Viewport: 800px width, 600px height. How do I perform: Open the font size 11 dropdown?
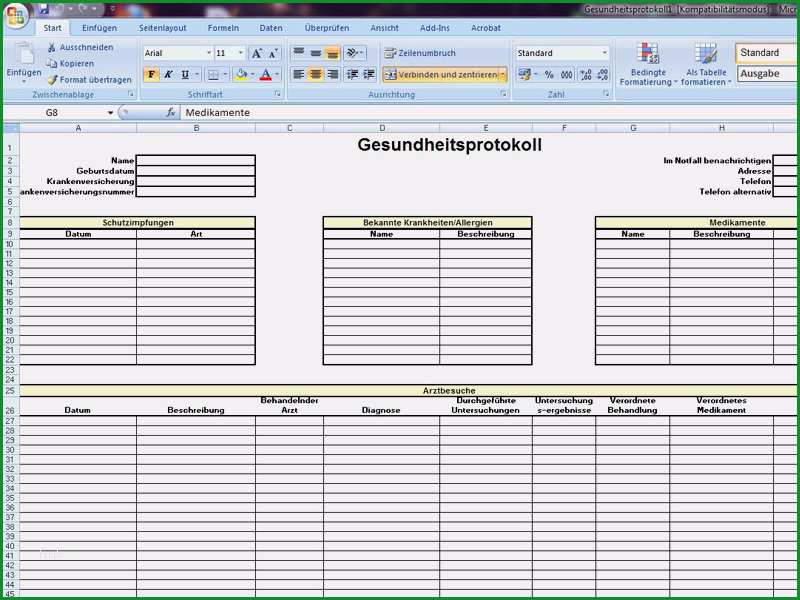[x=241, y=53]
